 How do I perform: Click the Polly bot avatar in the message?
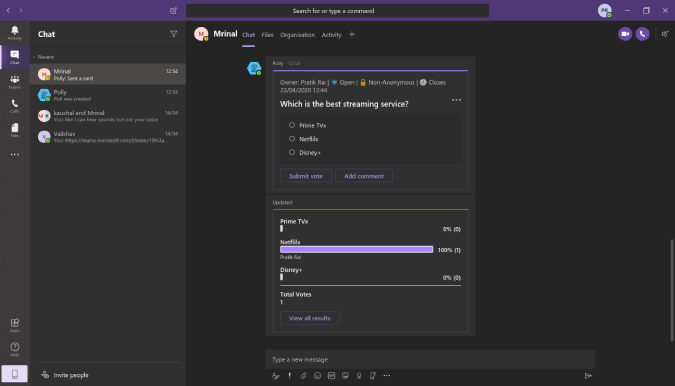coord(254,68)
